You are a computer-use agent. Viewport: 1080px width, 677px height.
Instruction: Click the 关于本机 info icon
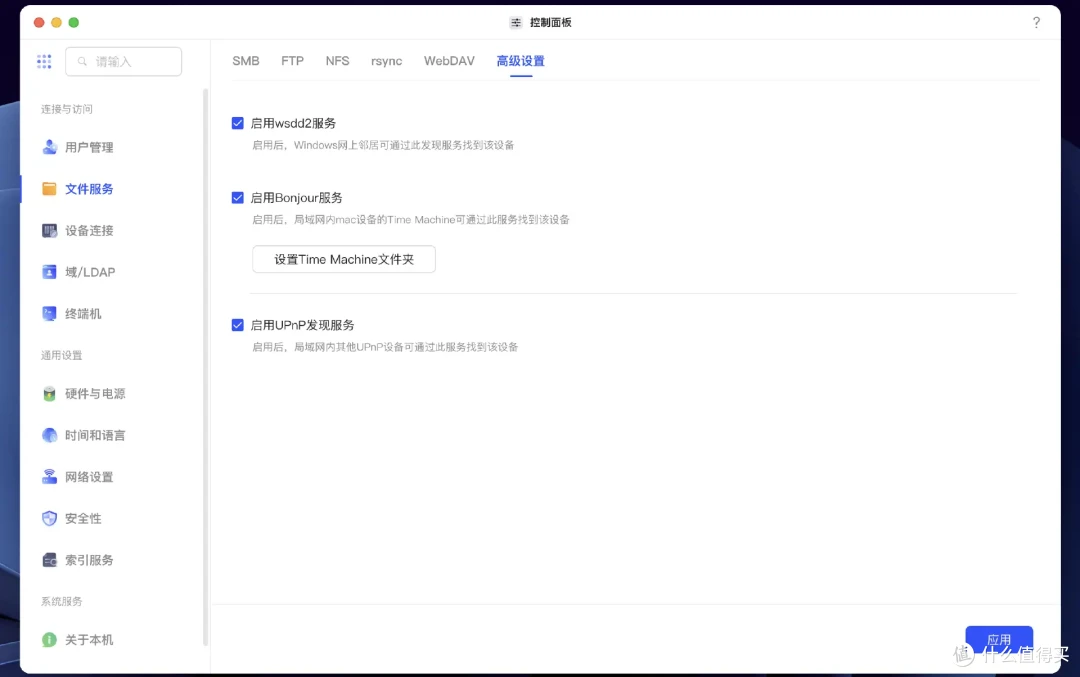tap(50, 640)
